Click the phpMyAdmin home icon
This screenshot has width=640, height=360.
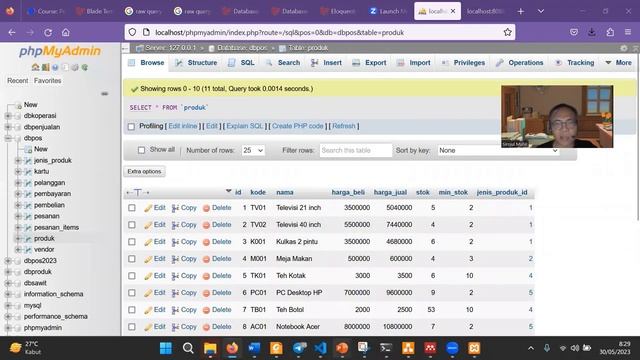point(36,67)
